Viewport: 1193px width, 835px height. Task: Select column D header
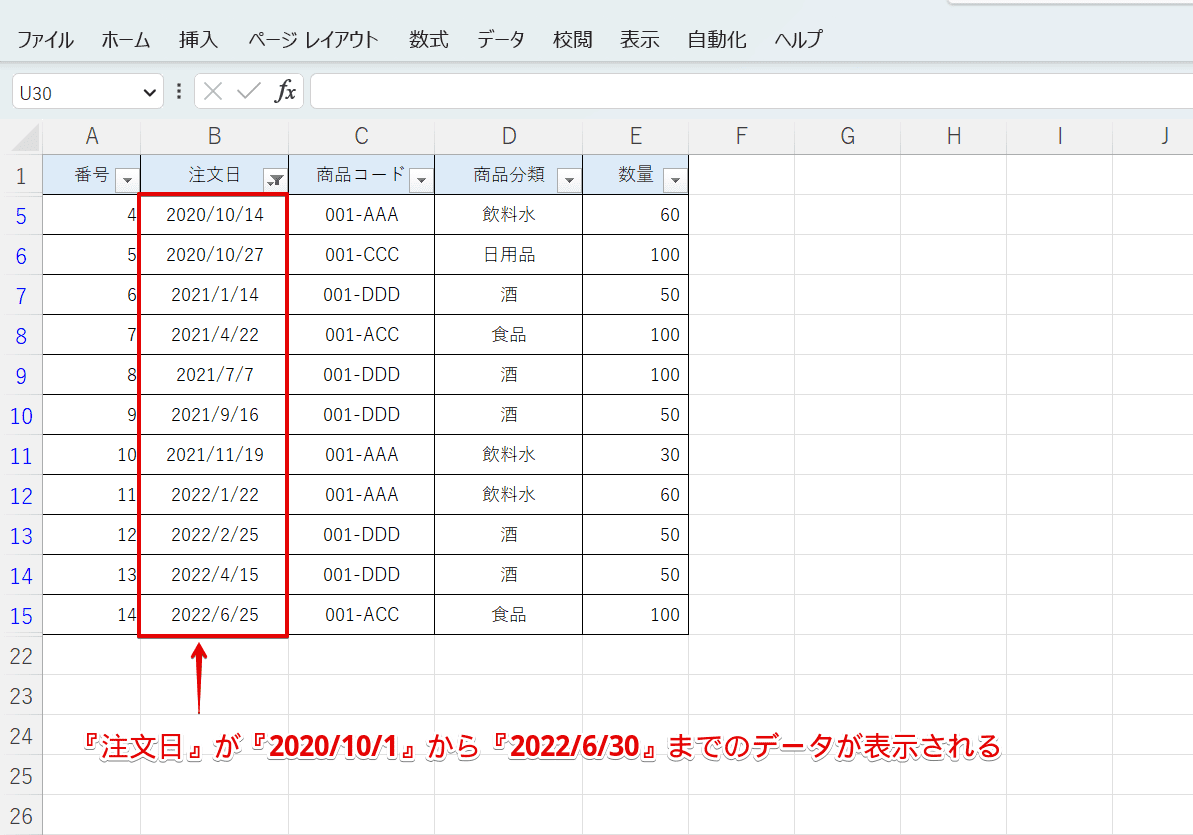pyautogui.click(x=509, y=136)
